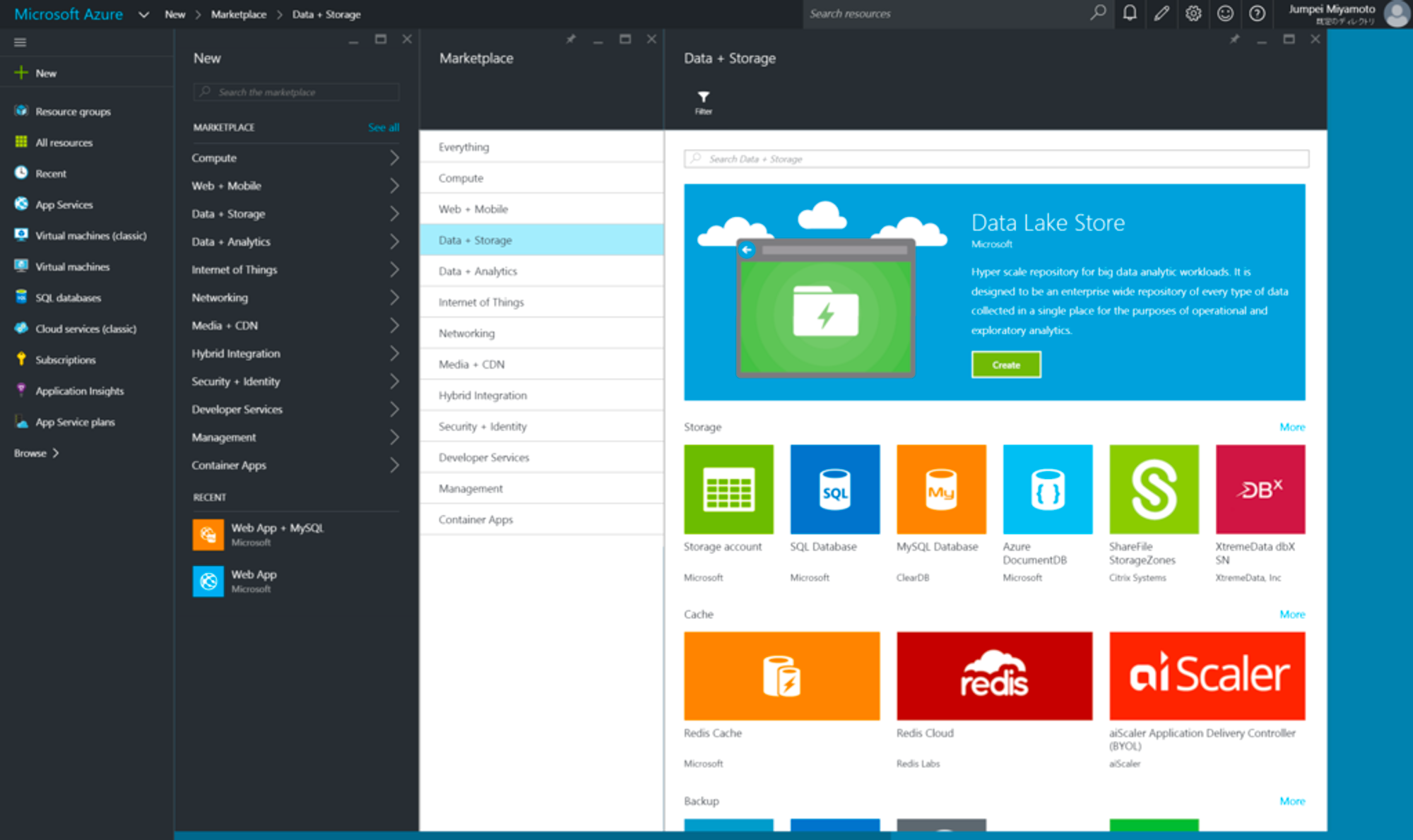Open the Storage account tile
Screen dimensions: 1413x840
(728, 489)
